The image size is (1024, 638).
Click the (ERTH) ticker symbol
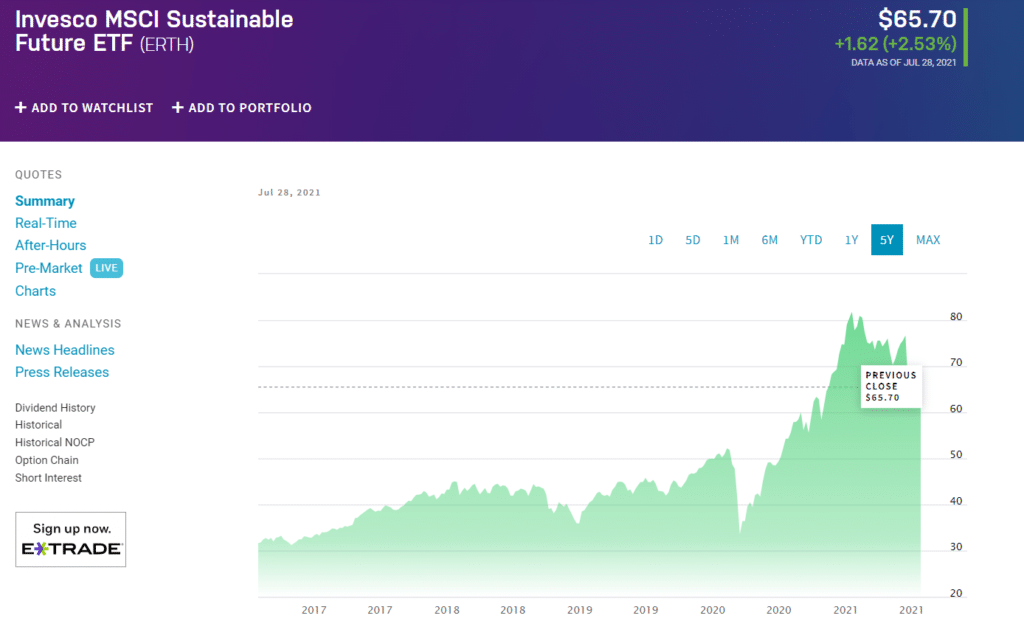tap(167, 44)
